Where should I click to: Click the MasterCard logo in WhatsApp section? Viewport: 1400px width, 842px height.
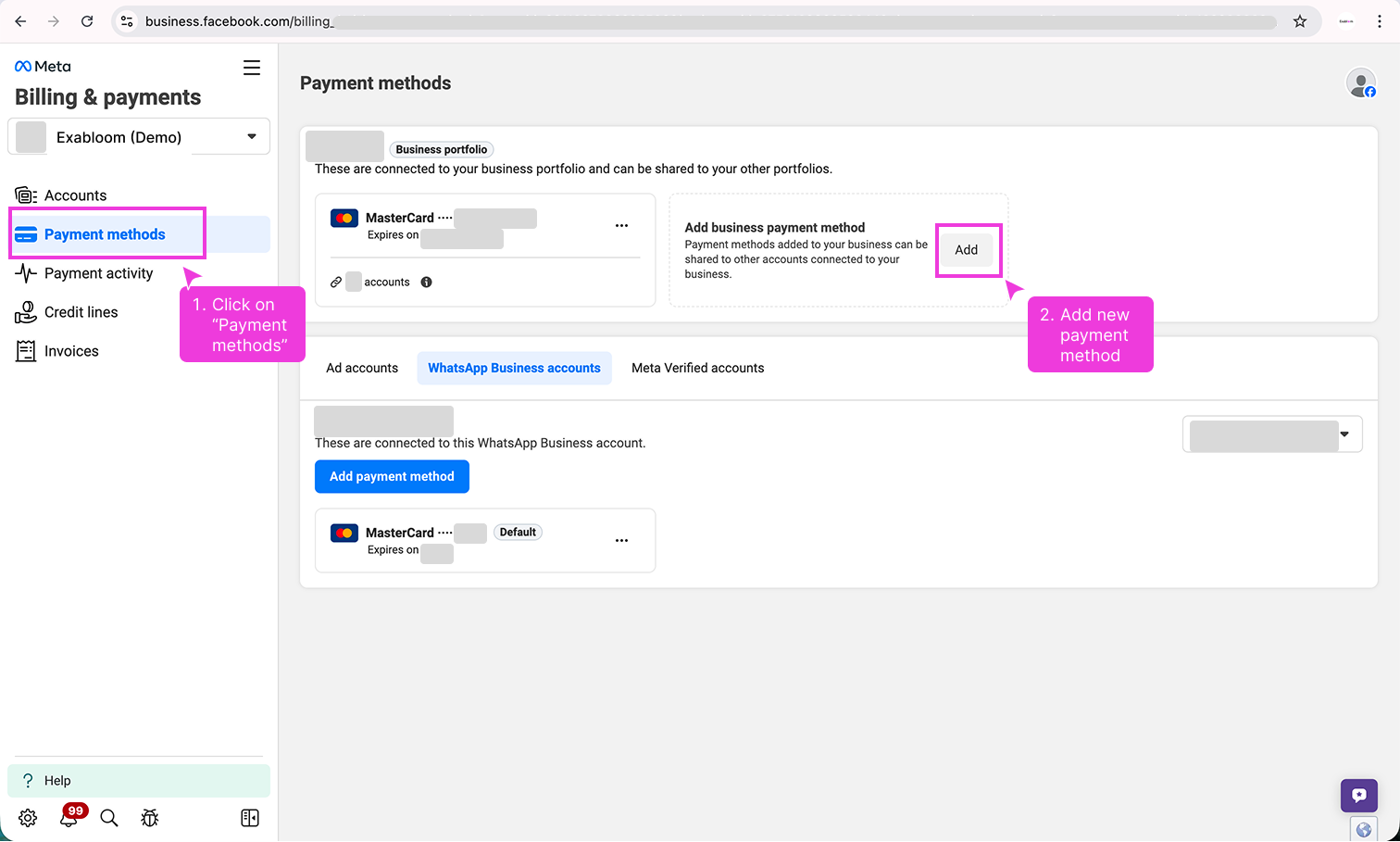(x=344, y=534)
